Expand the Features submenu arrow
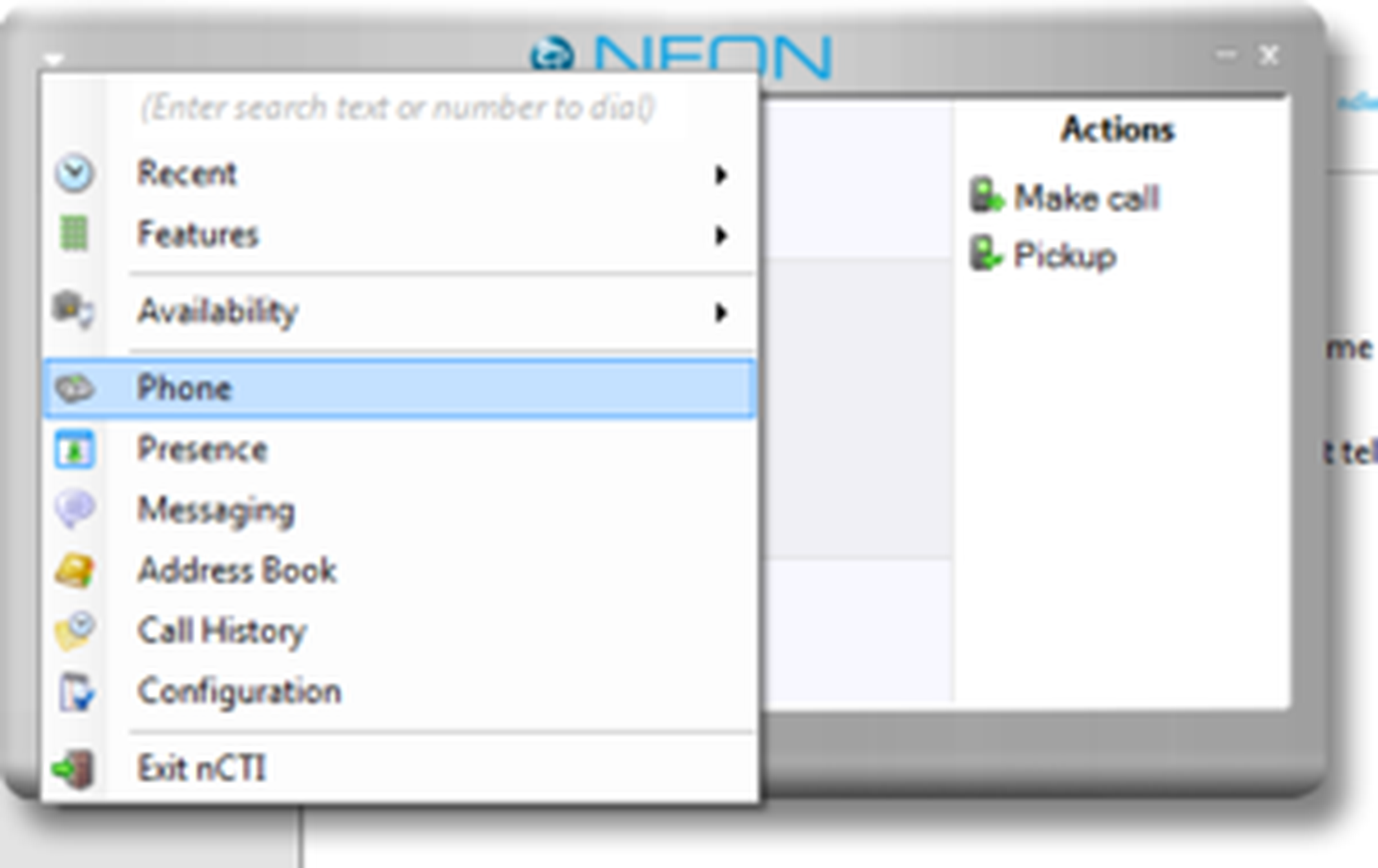This screenshot has width=1378, height=868. tap(721, 236)
